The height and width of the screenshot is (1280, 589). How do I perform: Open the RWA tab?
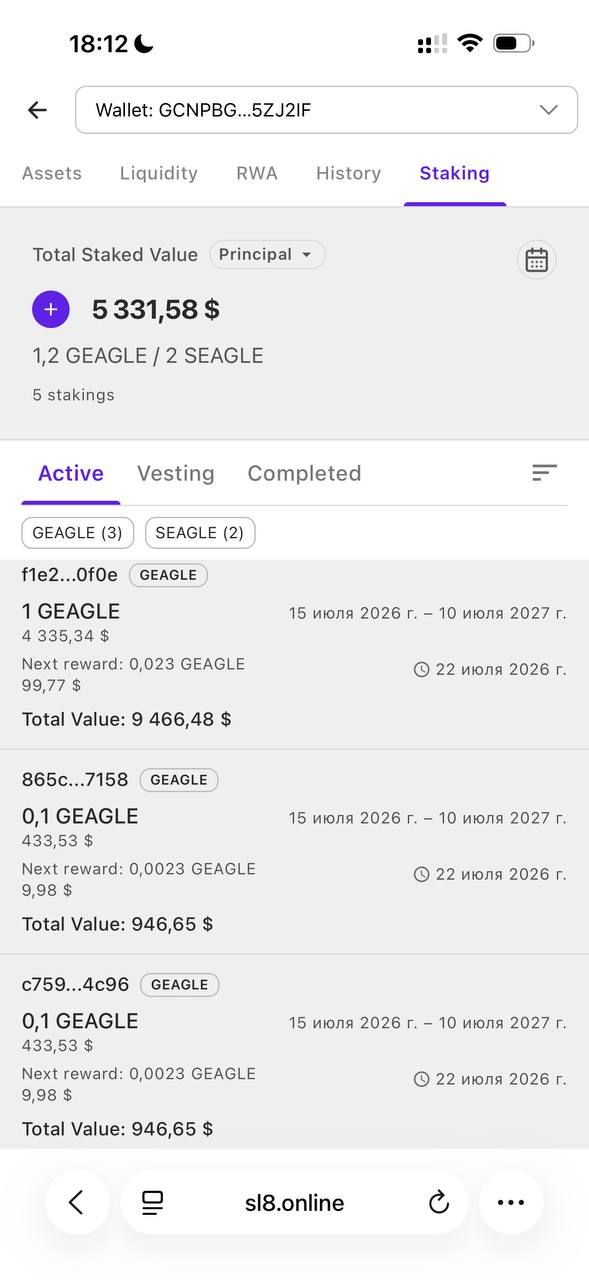coord(257,173)
